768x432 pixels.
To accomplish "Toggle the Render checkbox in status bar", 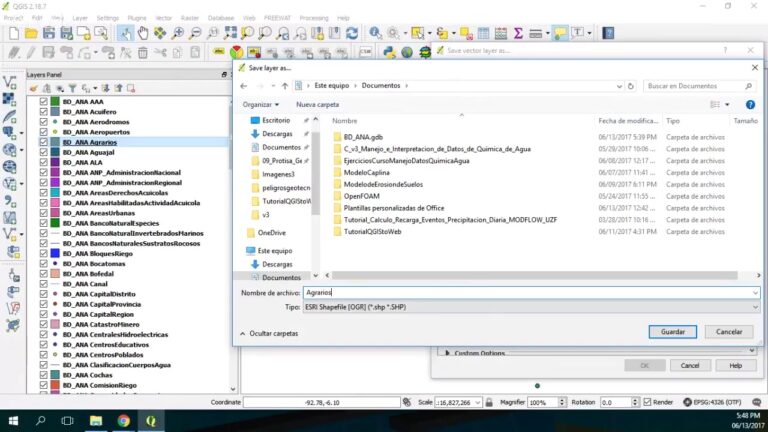I will pyautogui.click(x=647, y=402).
